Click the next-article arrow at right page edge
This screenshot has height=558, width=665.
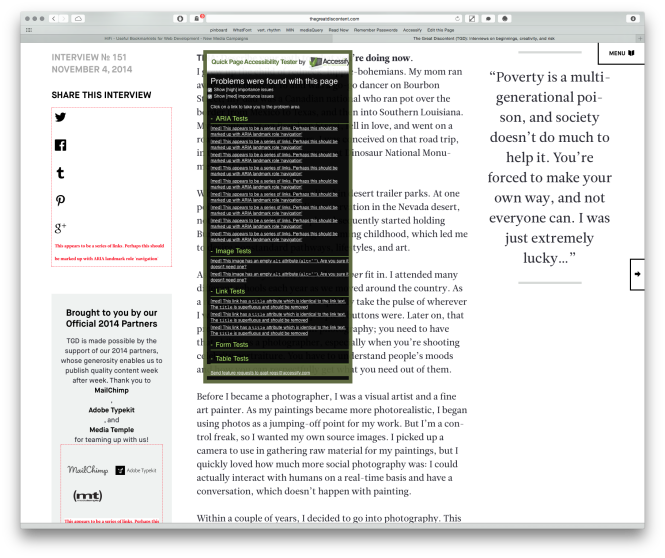point(637,274)
